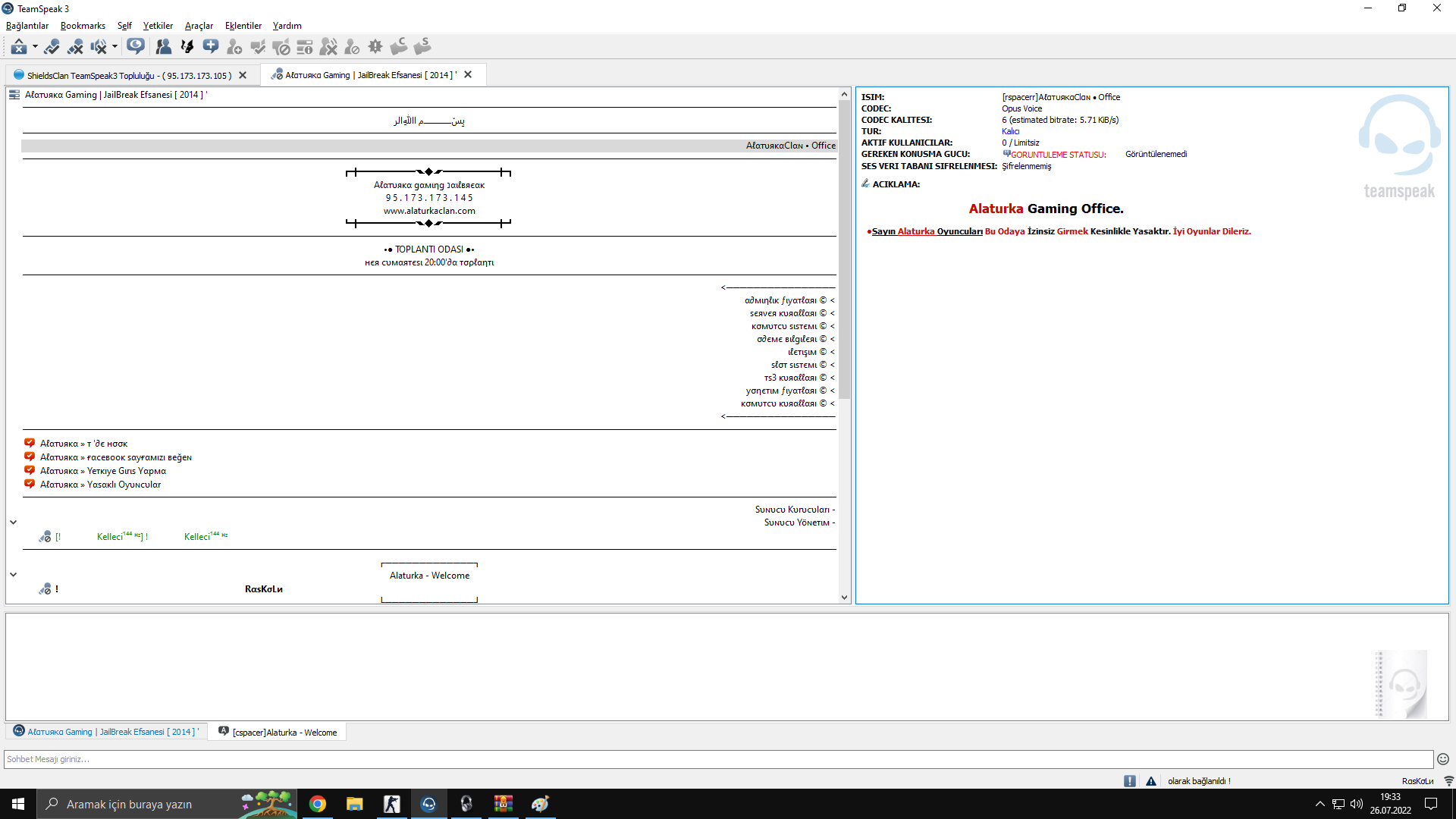Switch to ShieldsClan TeamSpeak3 Topluluğu tab
Image resolution: width=1456 pixels, height=819 pixels.
(x=130, y=76)
